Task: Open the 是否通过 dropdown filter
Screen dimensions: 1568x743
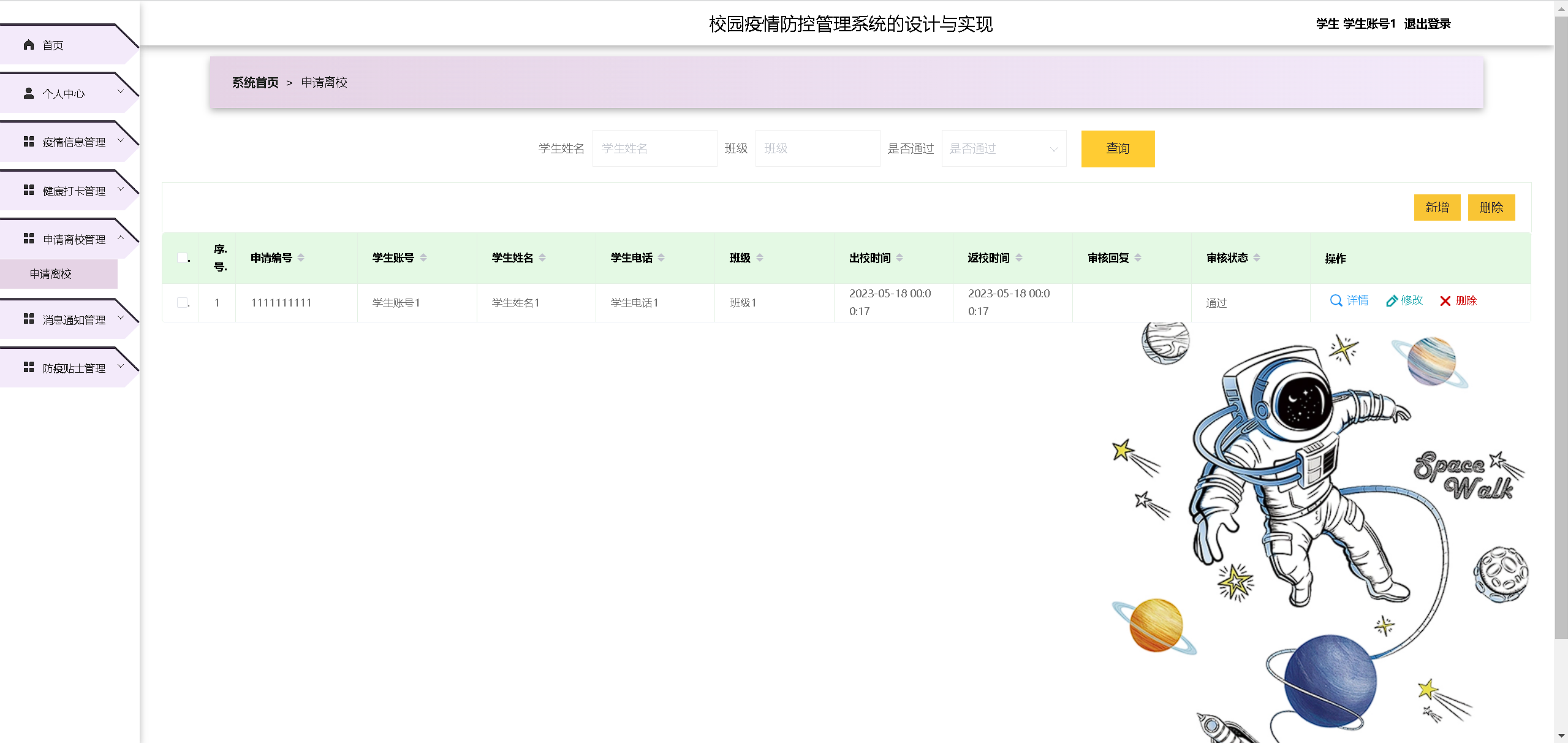Action: 1004,148
